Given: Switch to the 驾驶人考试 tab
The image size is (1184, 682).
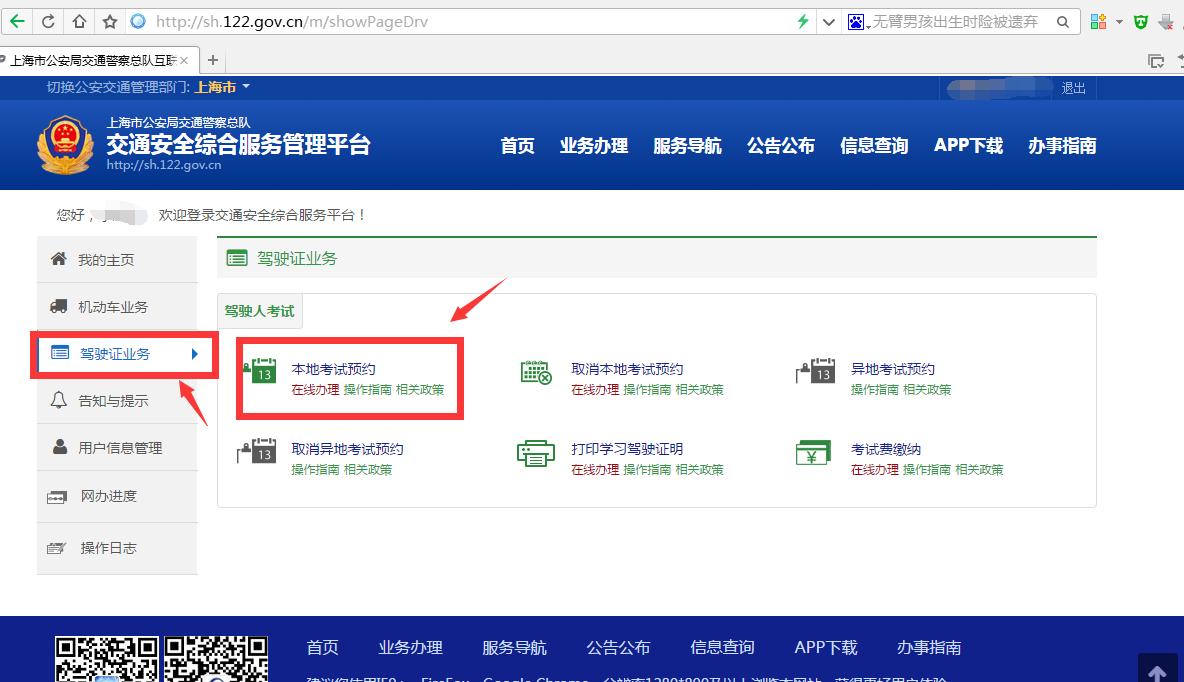Looking at the screenshot, I should pyautogui.click(x=259, y=310).
